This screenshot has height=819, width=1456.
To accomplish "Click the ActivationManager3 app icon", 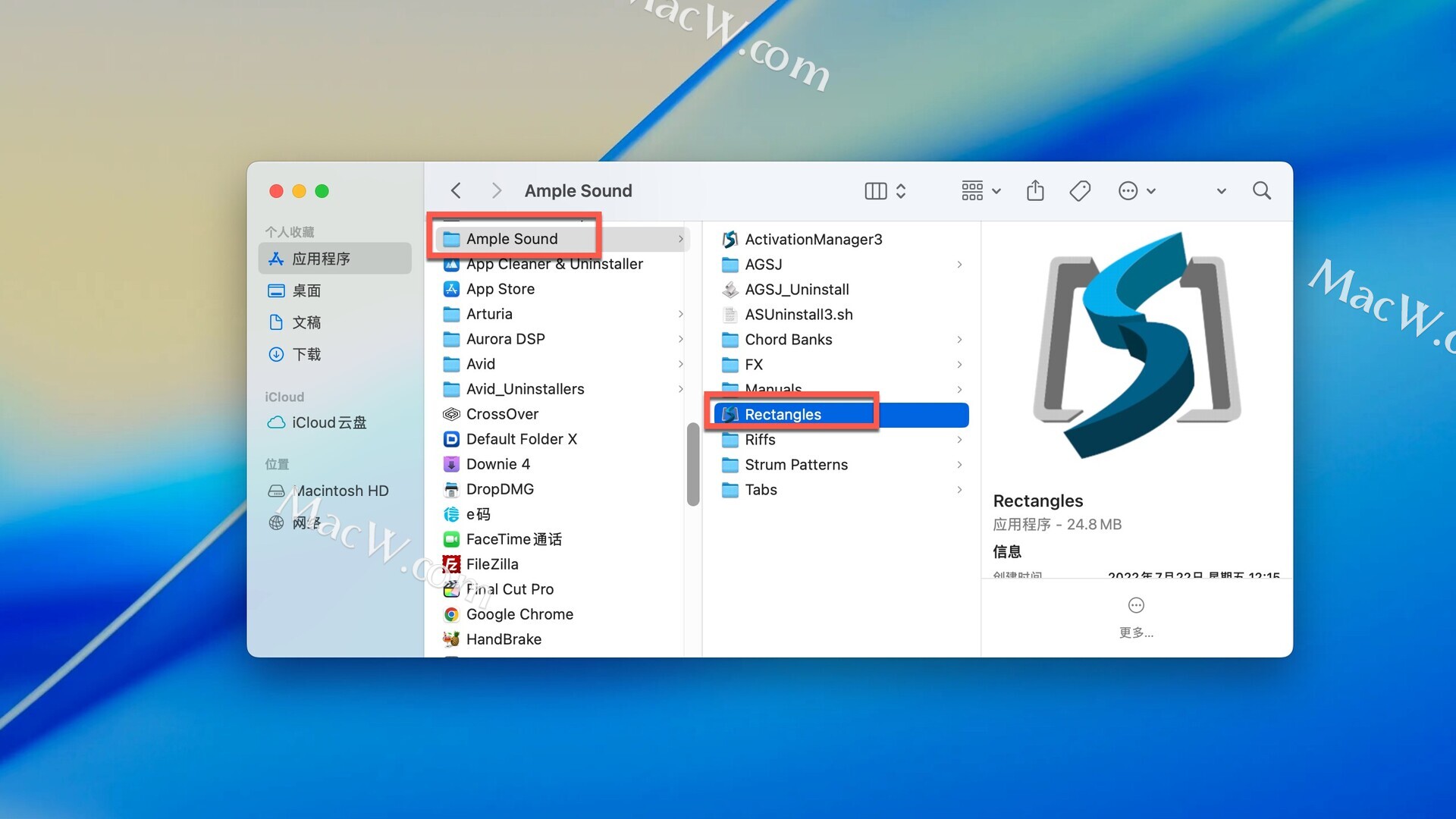I will point(730,240).
